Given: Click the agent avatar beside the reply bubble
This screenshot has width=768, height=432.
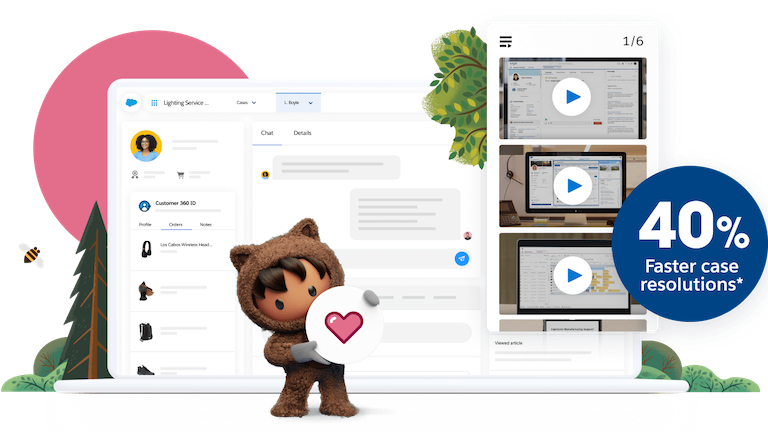Looking at the screenshot, I should 468,236.
